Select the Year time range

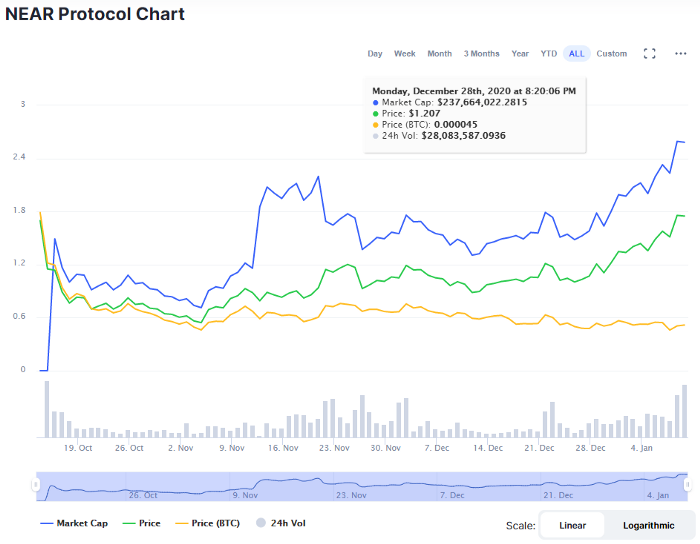tap(520, 54)
